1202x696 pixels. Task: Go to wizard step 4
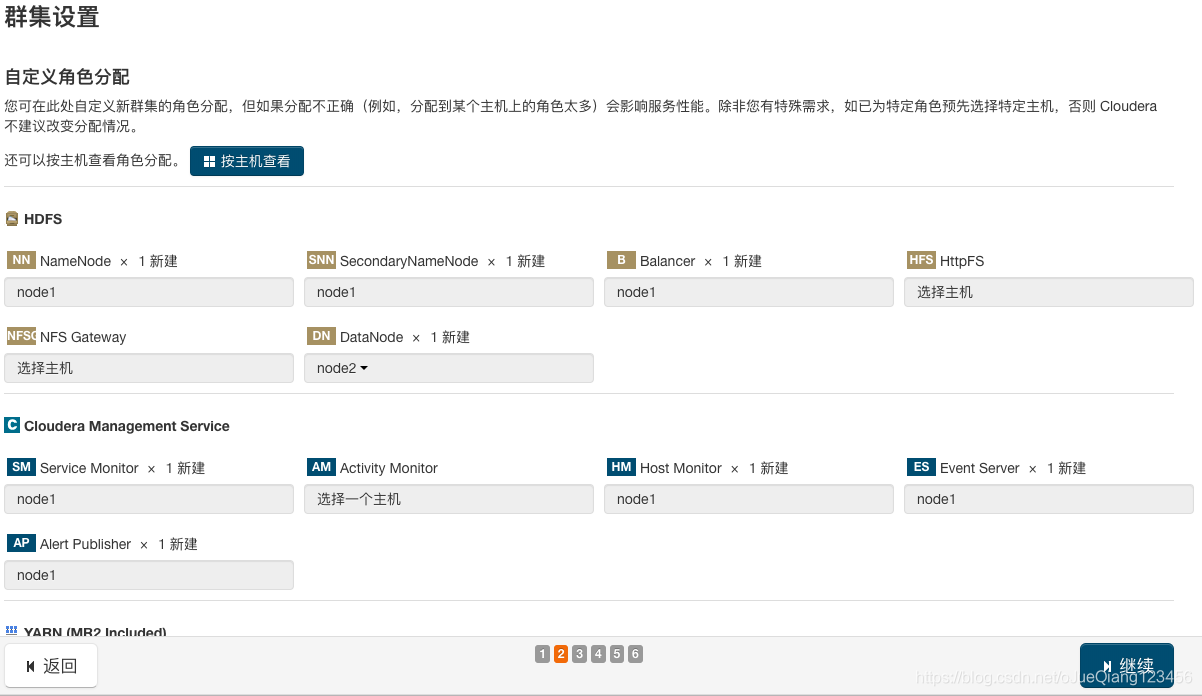click(x=598, y=654)
